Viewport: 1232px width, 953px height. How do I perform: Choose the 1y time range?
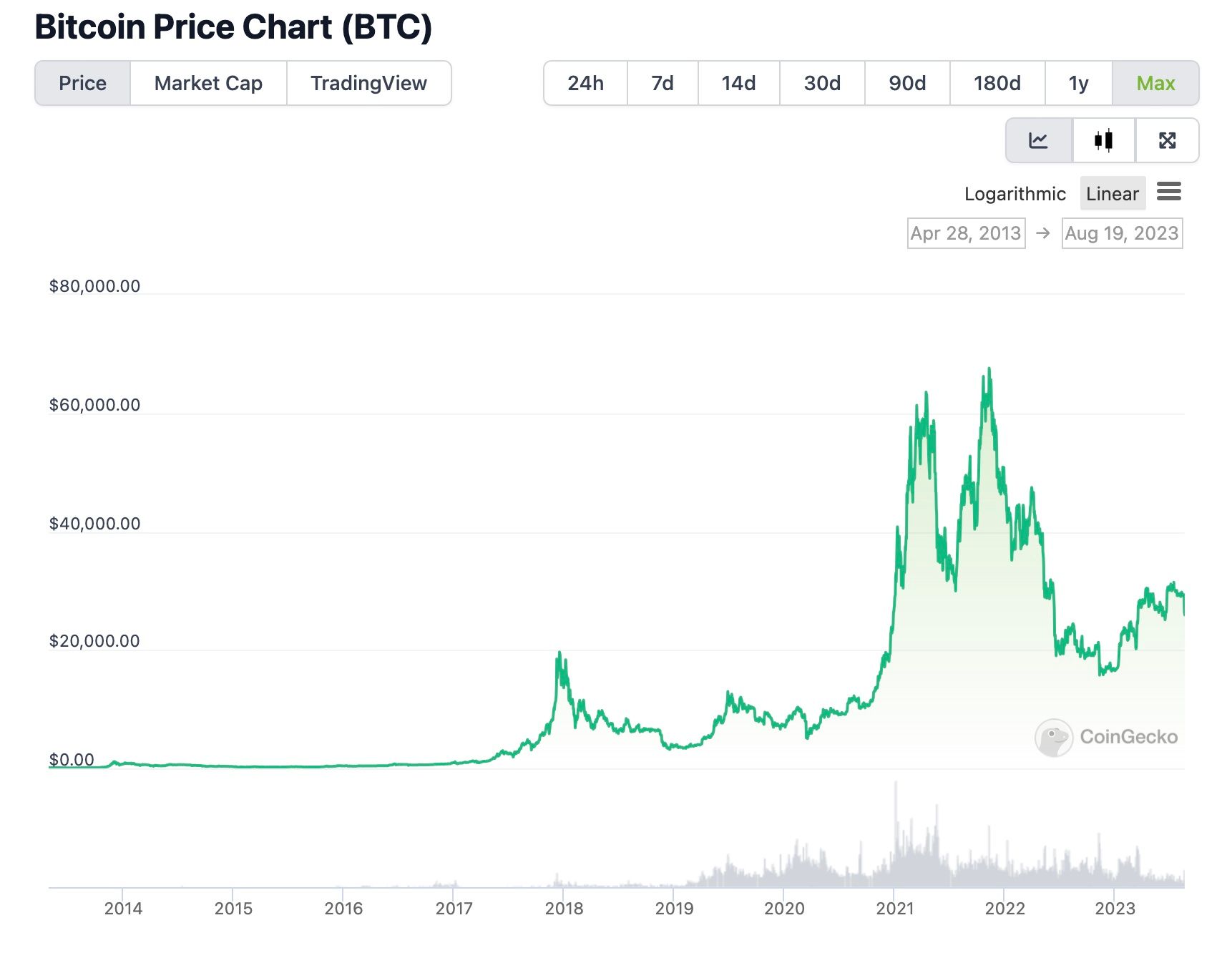(1078, 84)
